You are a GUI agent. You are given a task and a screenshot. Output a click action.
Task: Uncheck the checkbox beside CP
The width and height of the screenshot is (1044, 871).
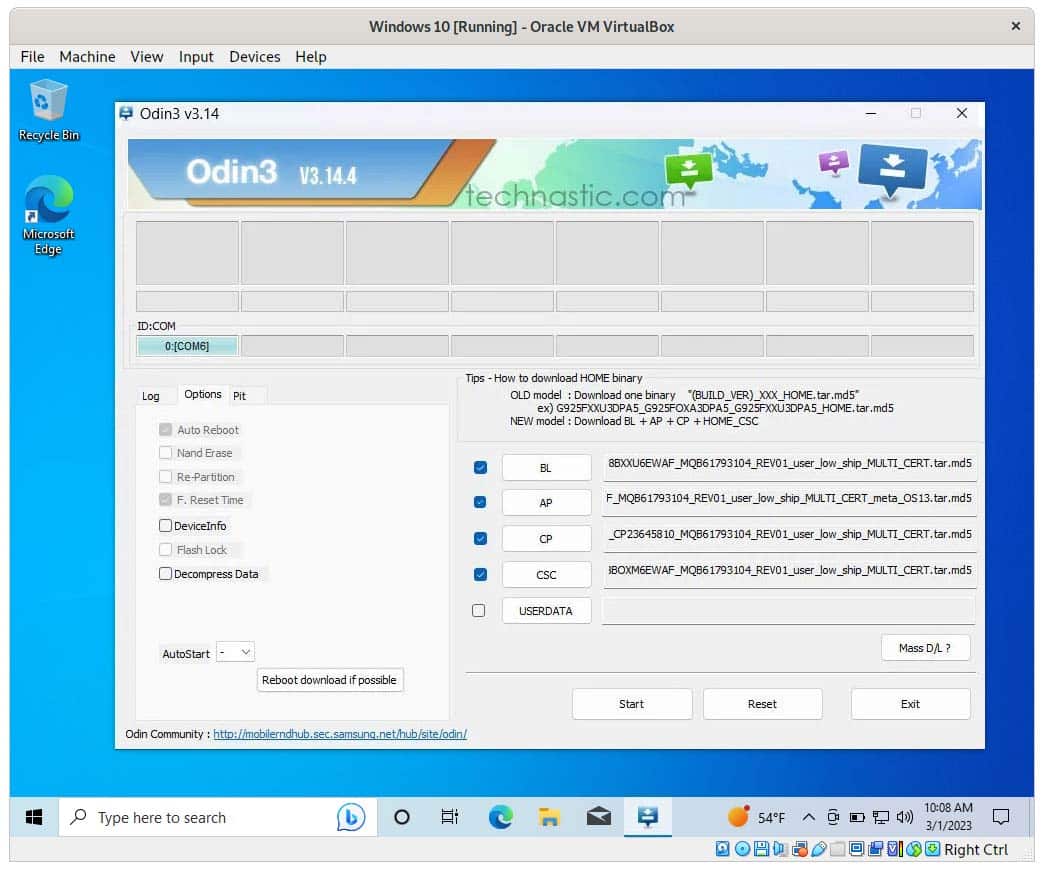[480, 538]
